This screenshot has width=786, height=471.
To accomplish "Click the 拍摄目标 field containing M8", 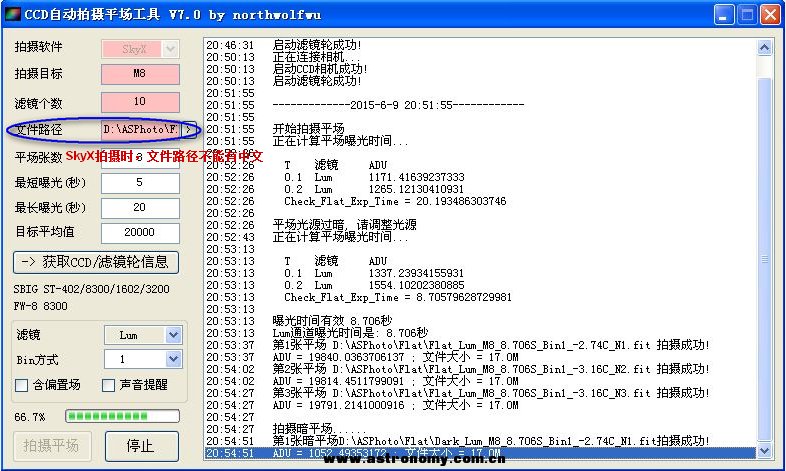I will coord(139,74).
